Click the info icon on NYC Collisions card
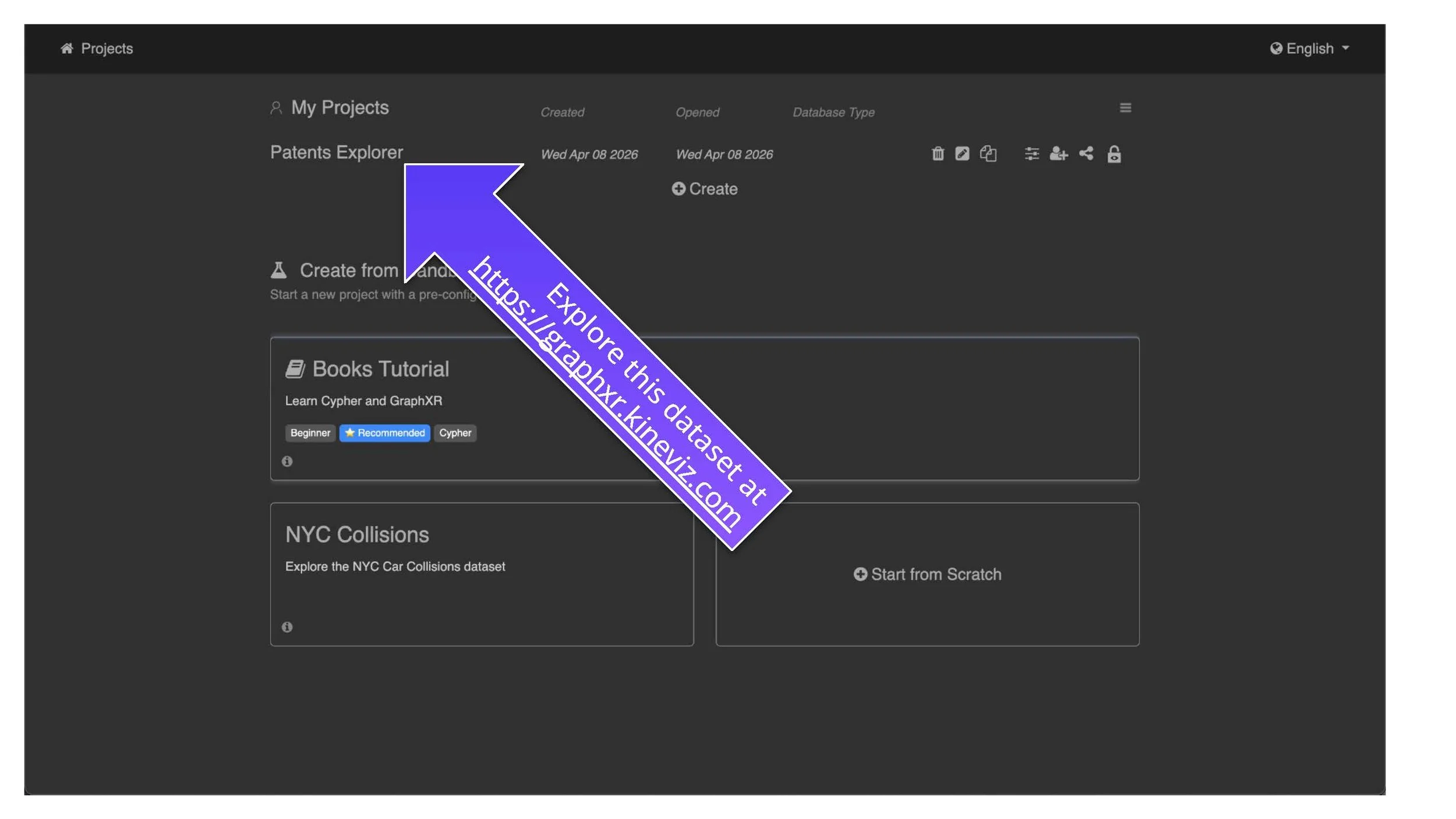 287,627
